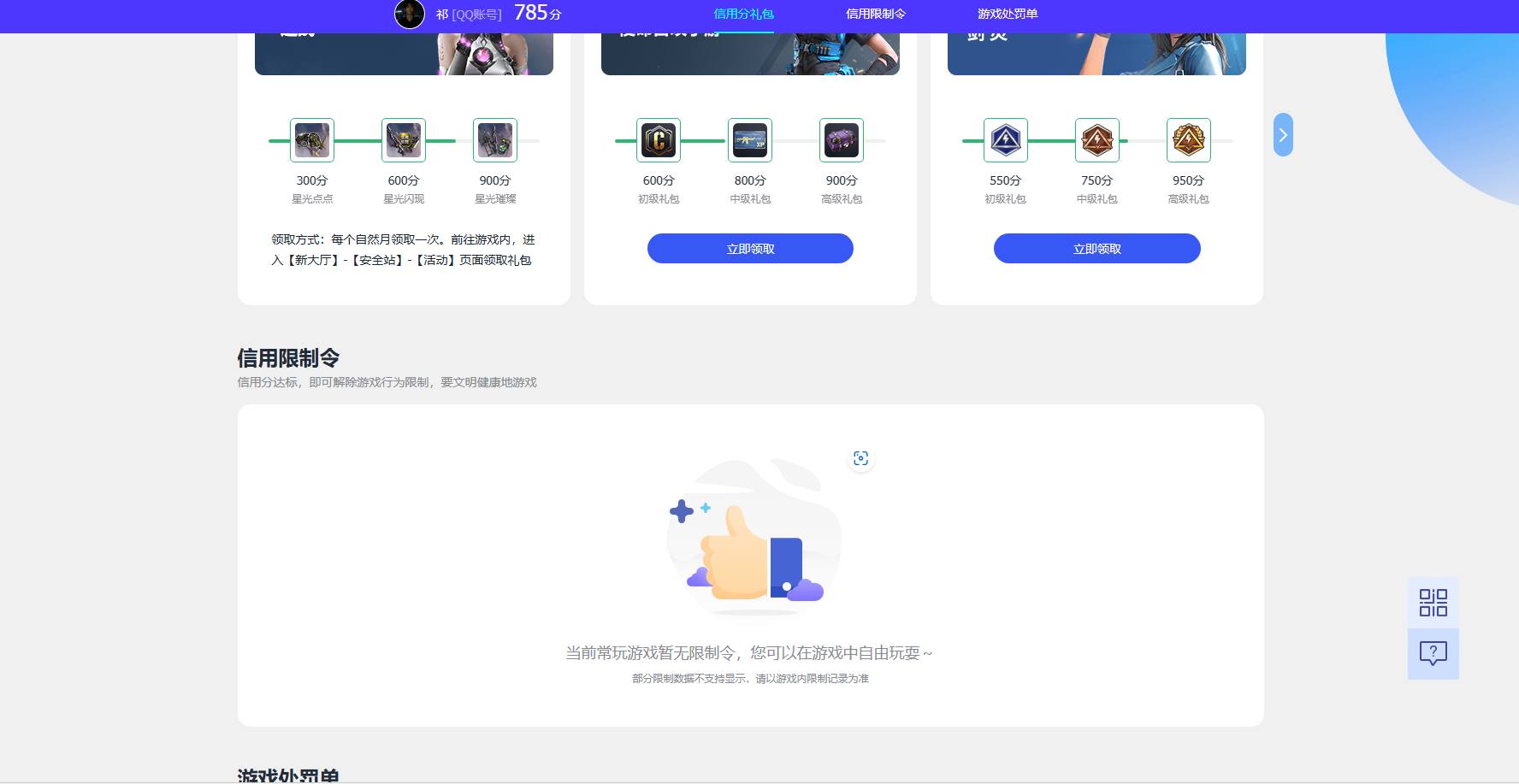Click the thumbs-up illustration
Image resolution: width=1519 pixels, height=784 pixels.
753,539
